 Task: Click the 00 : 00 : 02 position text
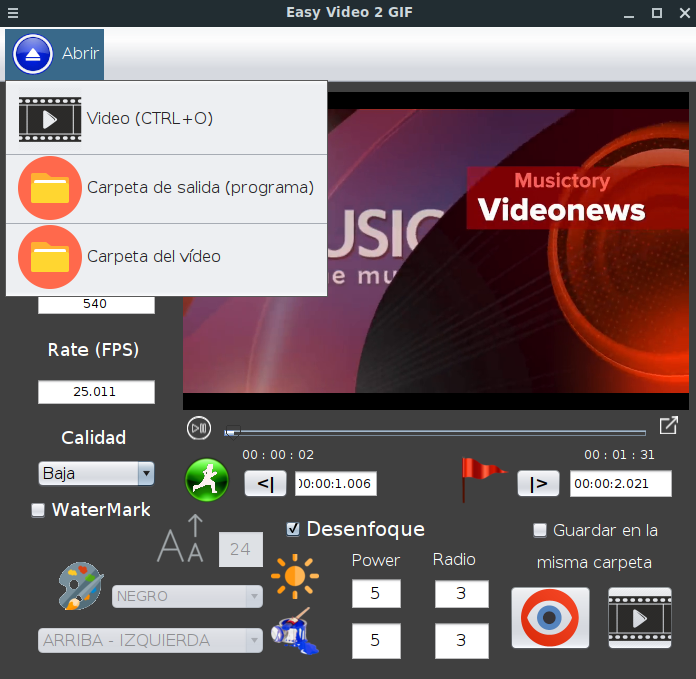pos(278,455)
